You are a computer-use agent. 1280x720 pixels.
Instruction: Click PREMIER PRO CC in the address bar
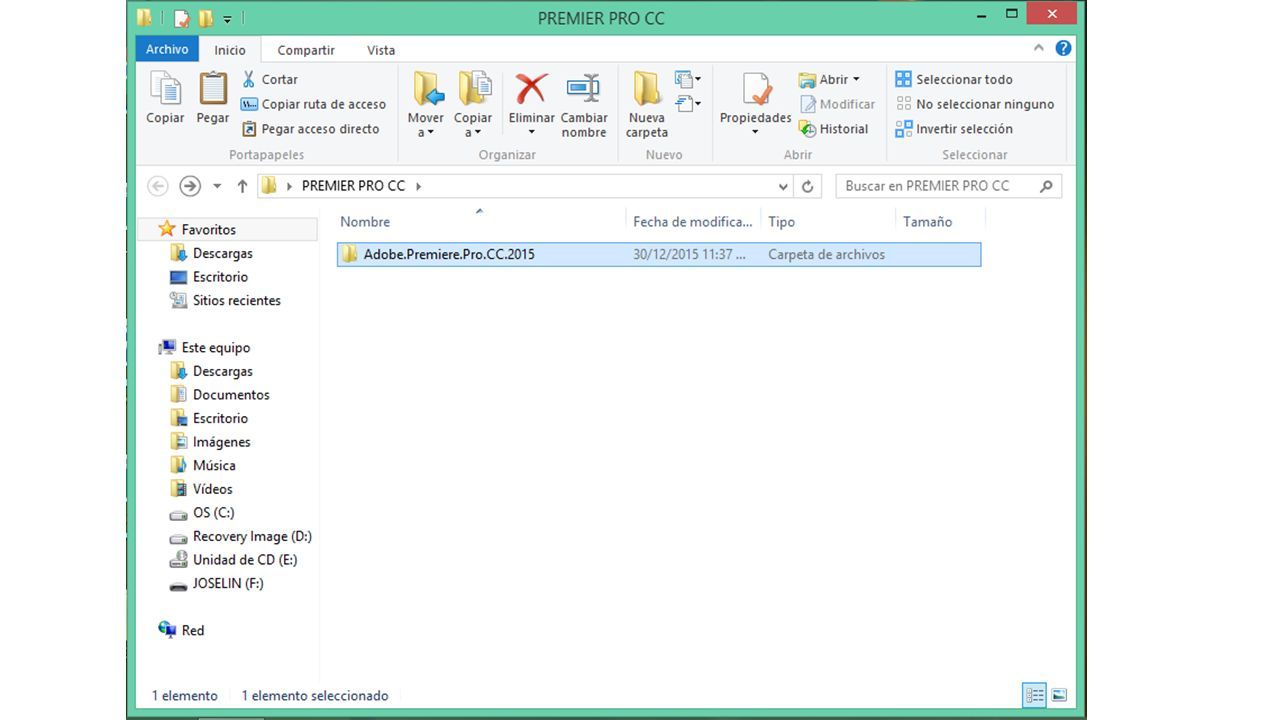click(x=353, y=186)
